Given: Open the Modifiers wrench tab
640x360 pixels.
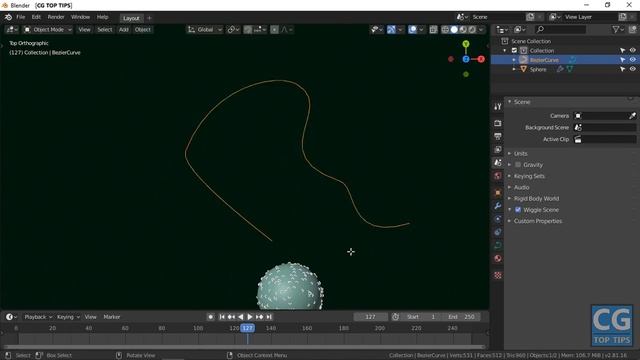Looking at the screenshot, I should (x=498, y=206).
